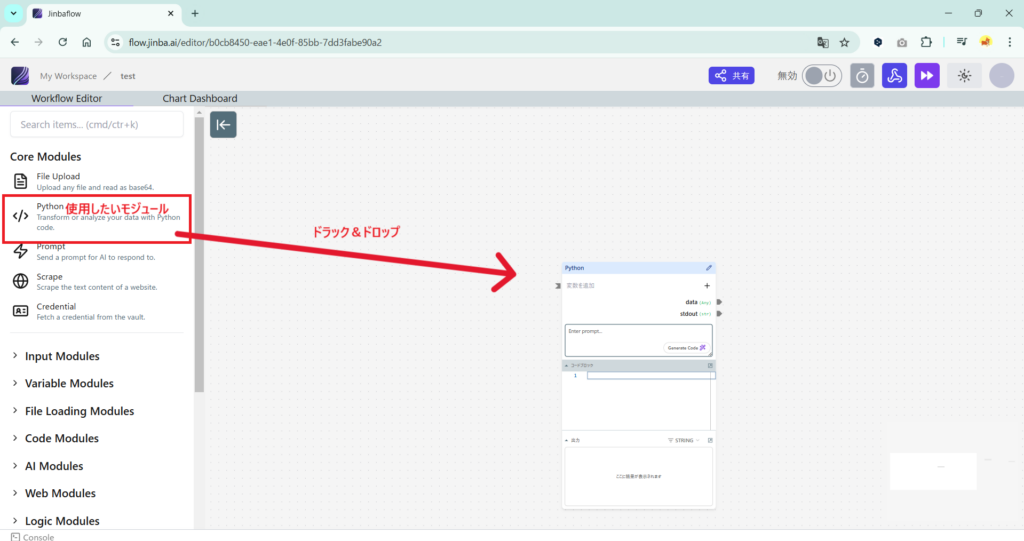The image size is (1024, 541).
Task: Click the File Upload module icon
Action: (x=20, y=181)
